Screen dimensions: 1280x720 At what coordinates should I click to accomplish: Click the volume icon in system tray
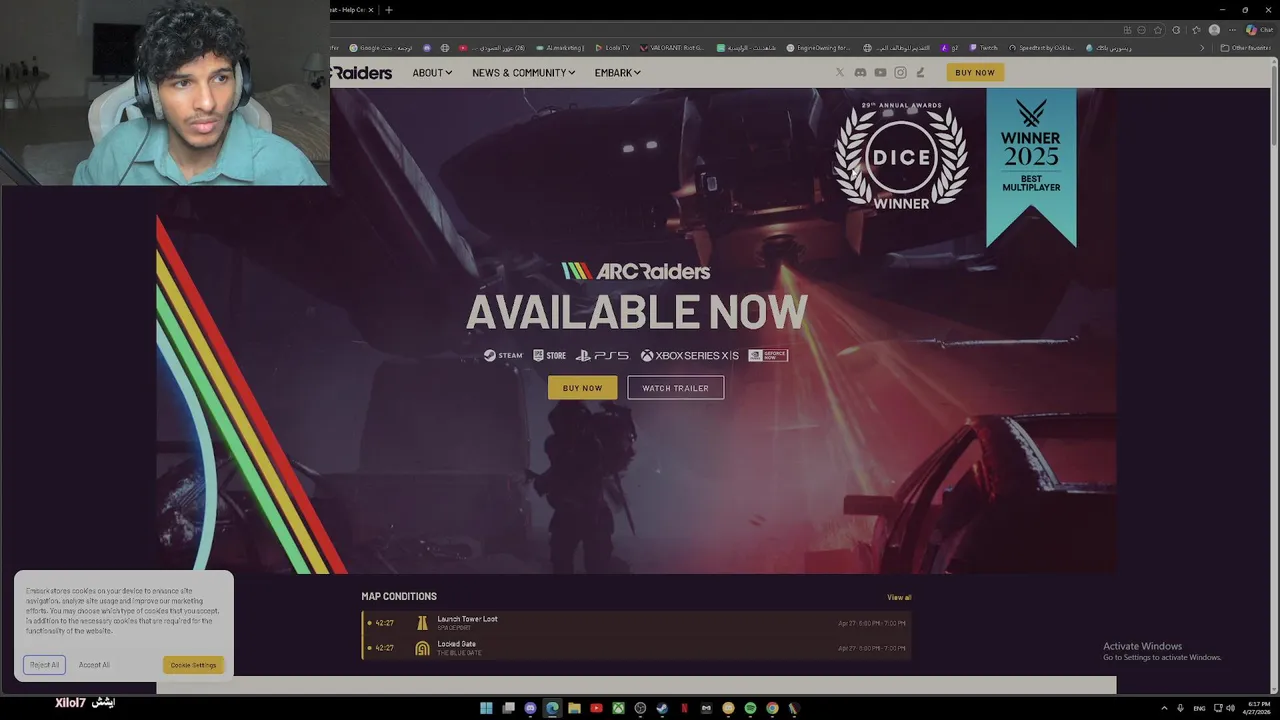click(x=1230, y=708)
